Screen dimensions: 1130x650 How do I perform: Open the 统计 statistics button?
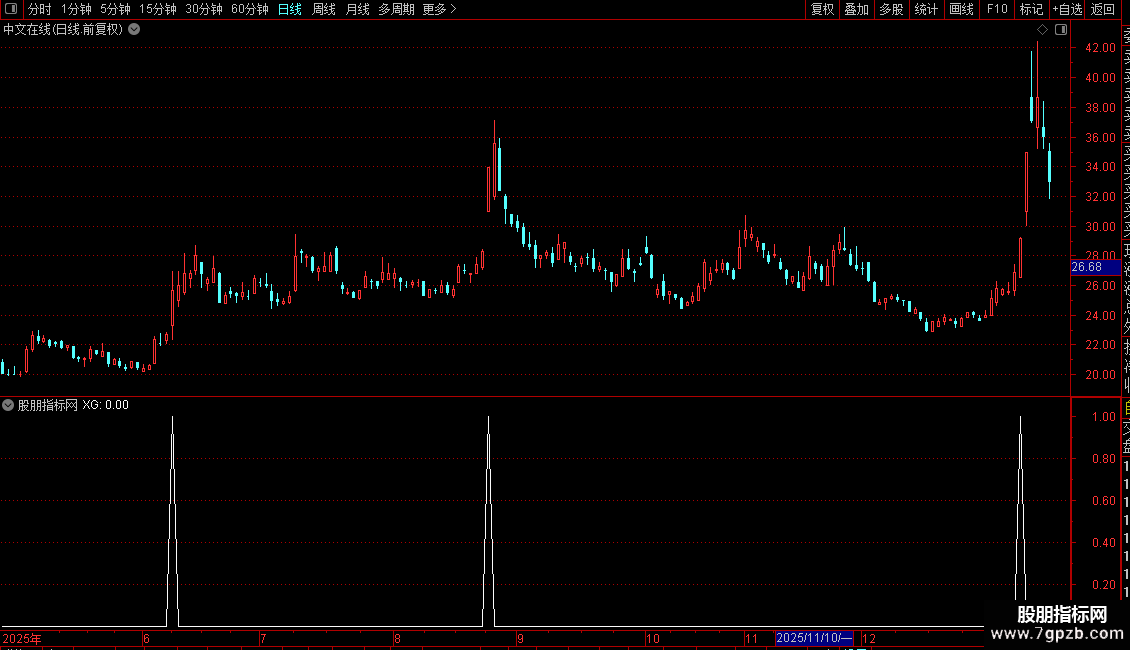click(x=925, y=9)
